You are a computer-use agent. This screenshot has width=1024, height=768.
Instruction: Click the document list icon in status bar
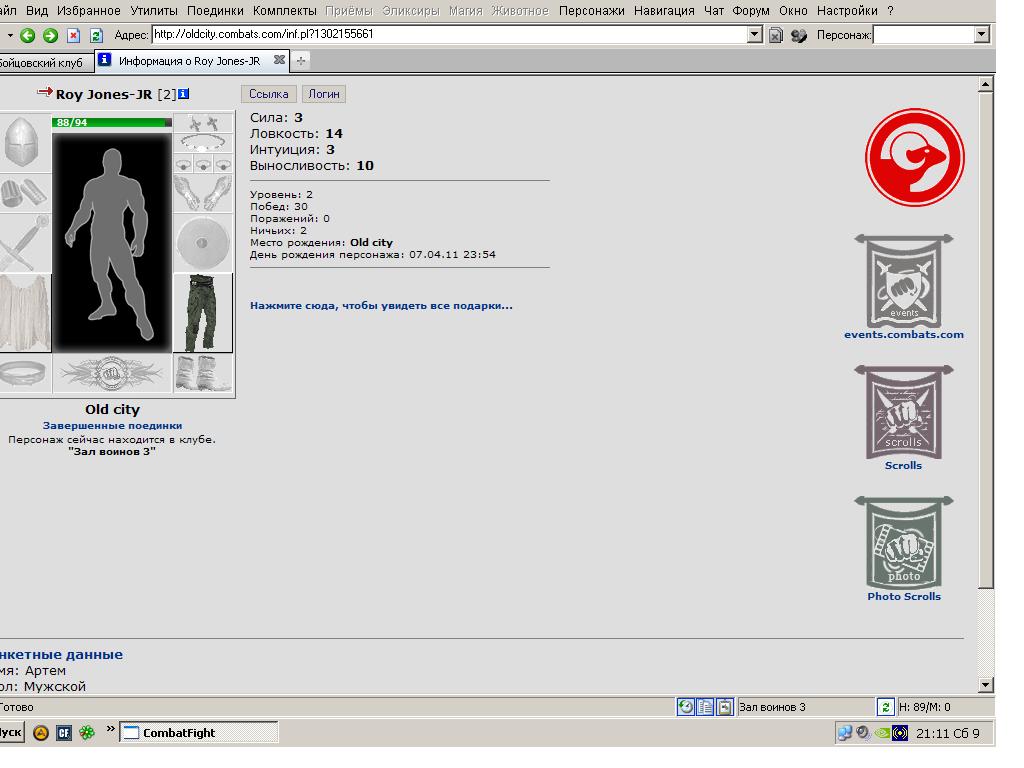click(705, 707)
